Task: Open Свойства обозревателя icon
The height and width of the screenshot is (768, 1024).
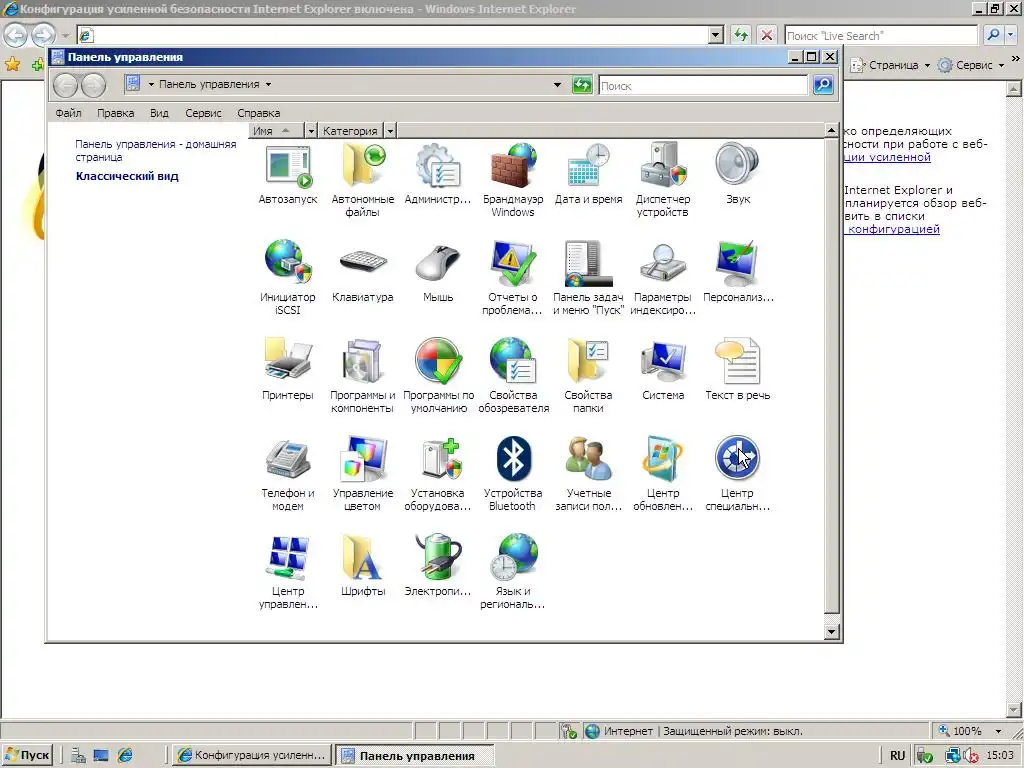Action: (x=513, y=376)
